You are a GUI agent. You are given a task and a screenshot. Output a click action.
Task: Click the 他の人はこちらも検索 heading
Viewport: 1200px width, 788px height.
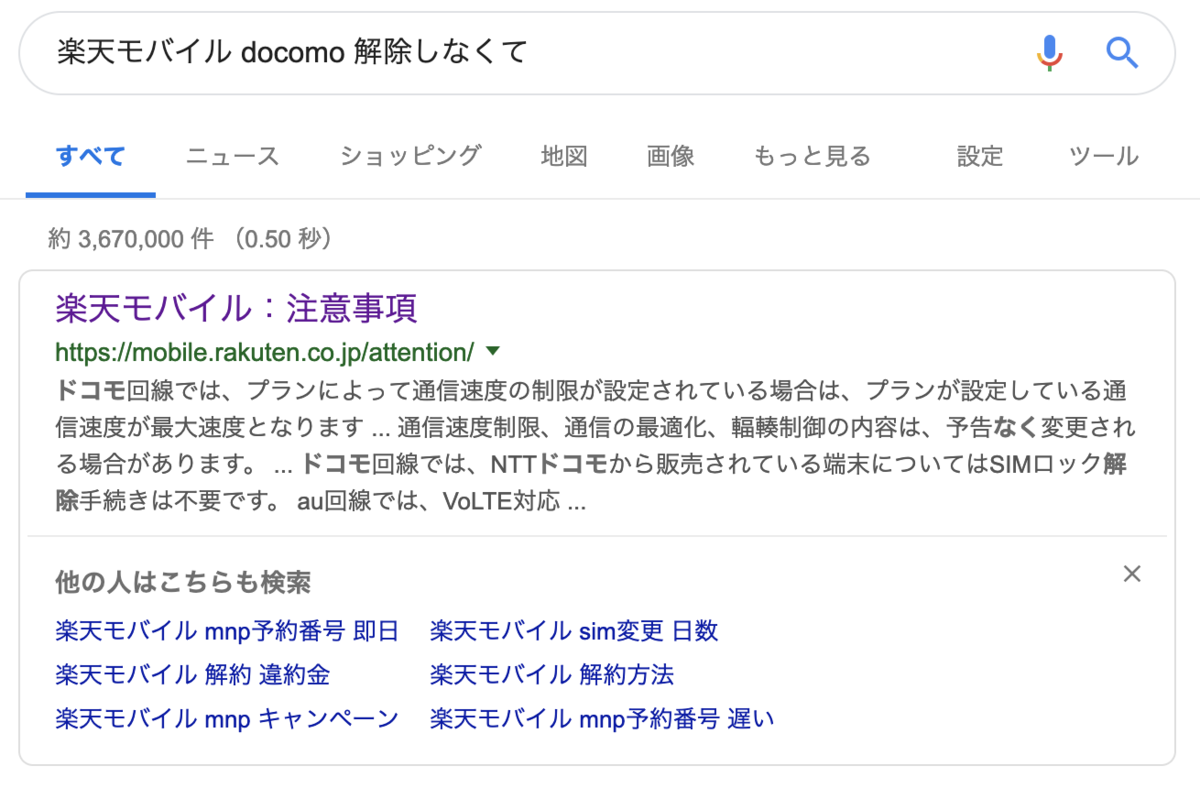point(183,582)
